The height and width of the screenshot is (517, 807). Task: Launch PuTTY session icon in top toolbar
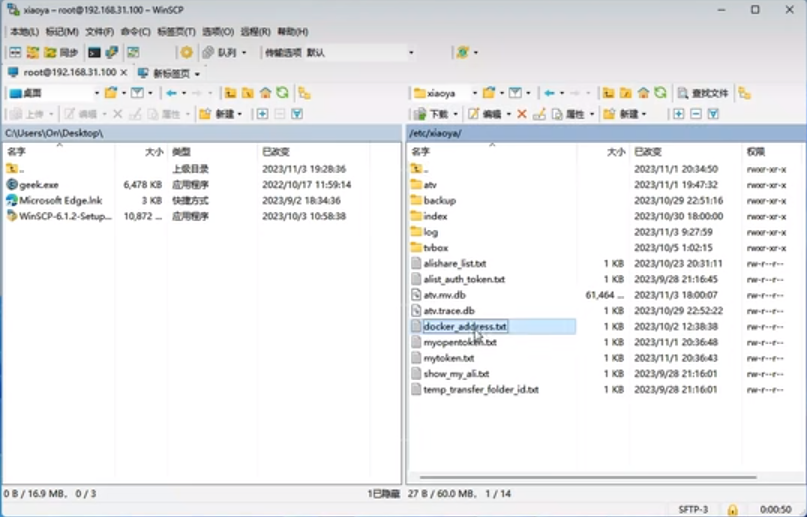pyautogui.click(x=112, y=52)
